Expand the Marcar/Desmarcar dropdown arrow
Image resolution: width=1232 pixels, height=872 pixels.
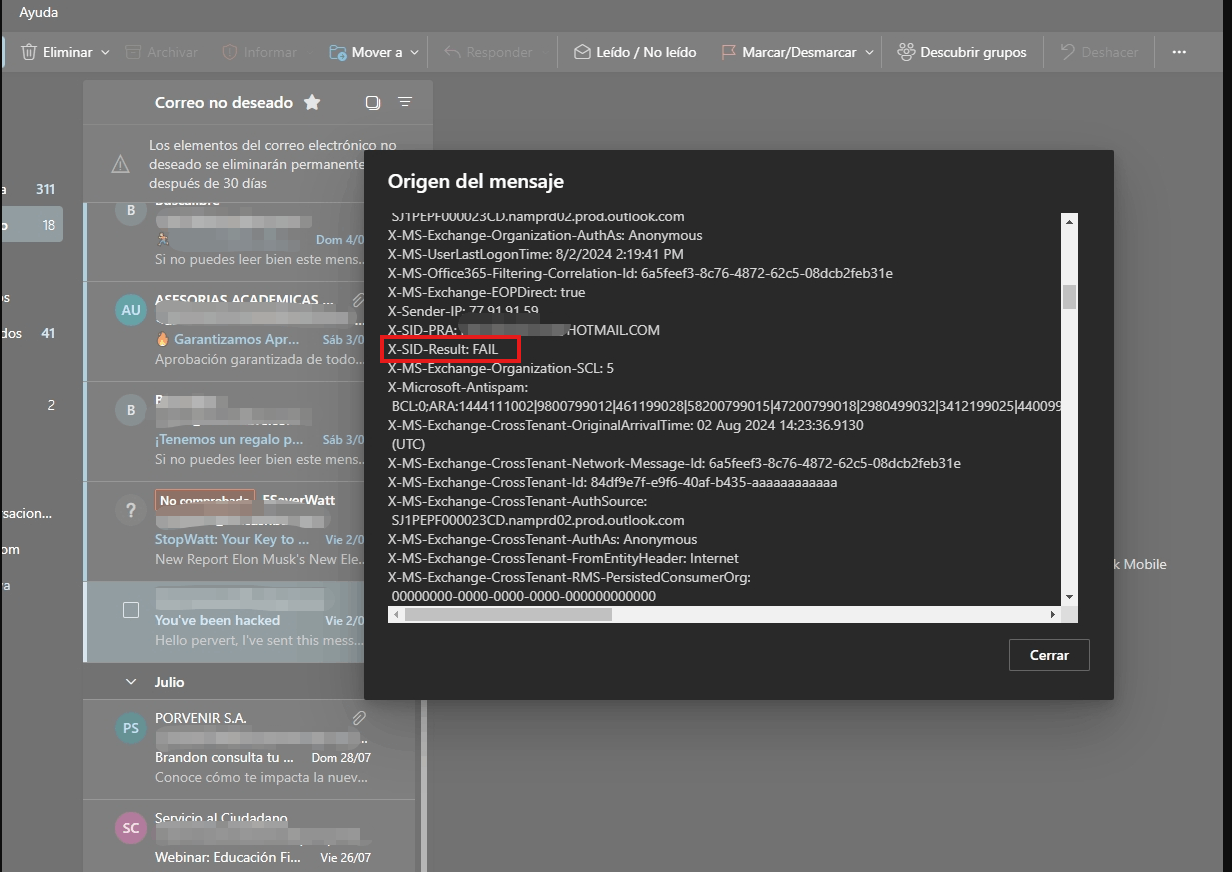coord(869,52)
